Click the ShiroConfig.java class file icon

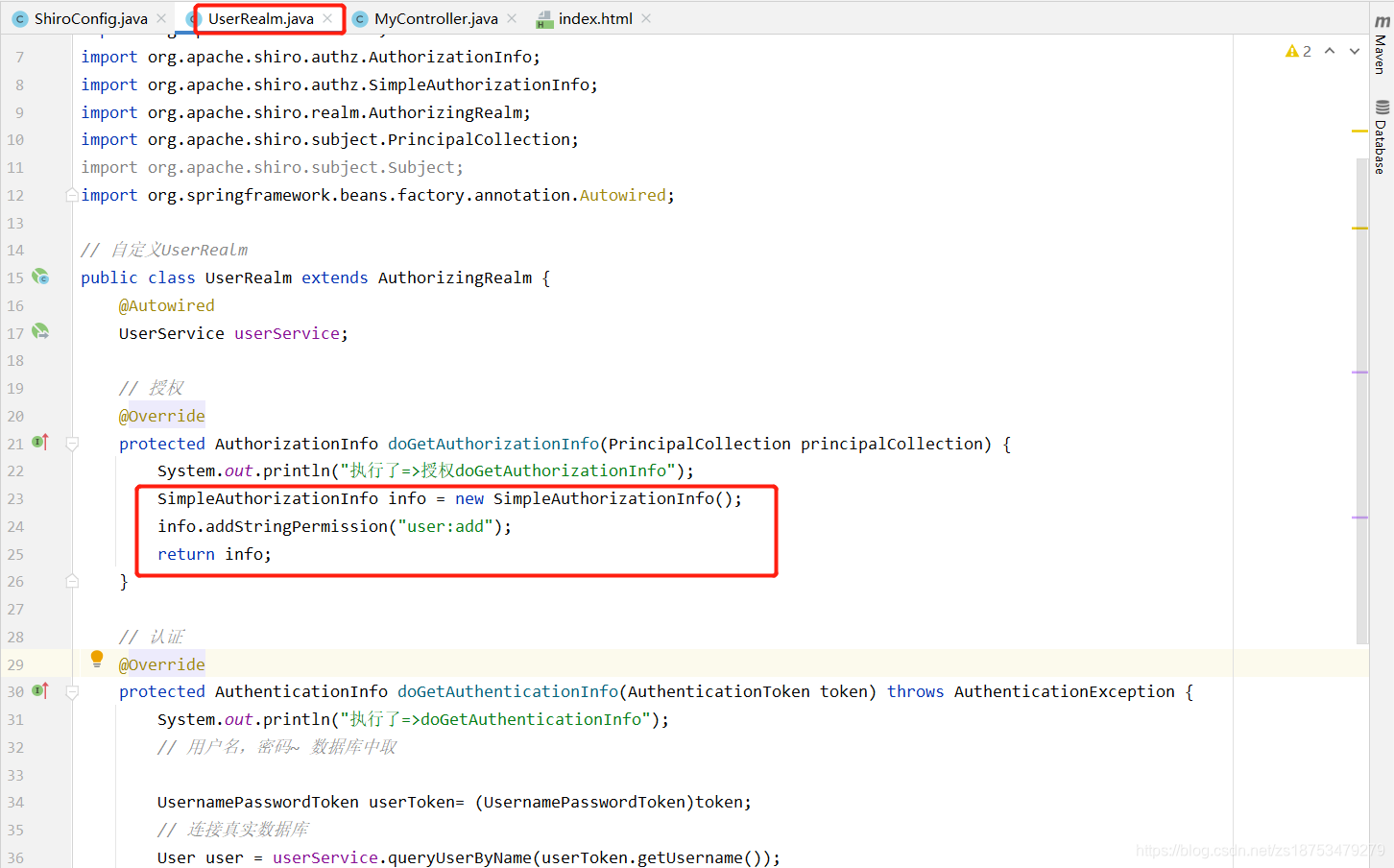pyautogui.click(x=19, y=18)
